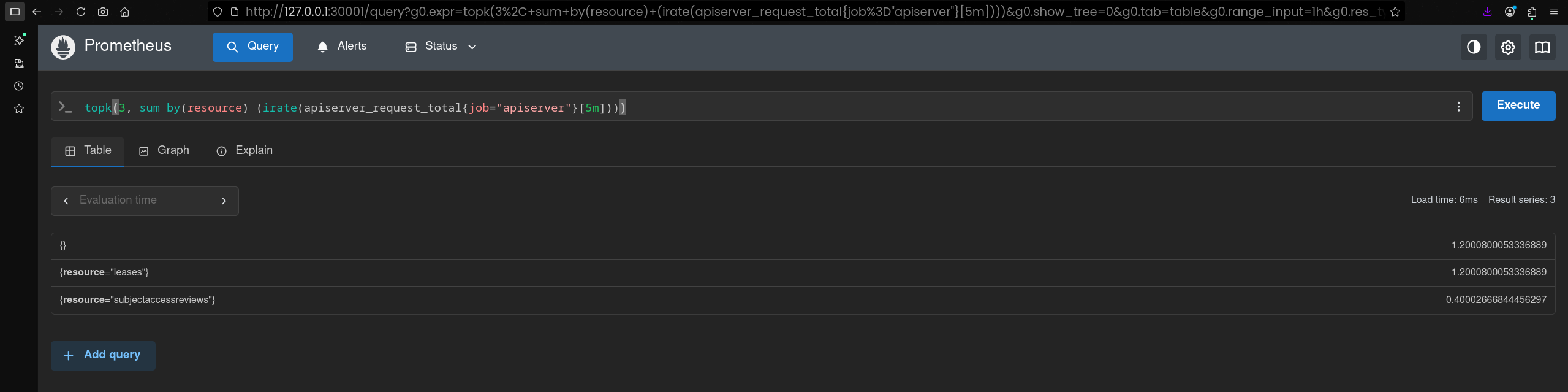Image resolution: width=1568 pixels, height=392 pixels.
Task: Open the browser account profile icon
Action: [x=1510, y=12]
